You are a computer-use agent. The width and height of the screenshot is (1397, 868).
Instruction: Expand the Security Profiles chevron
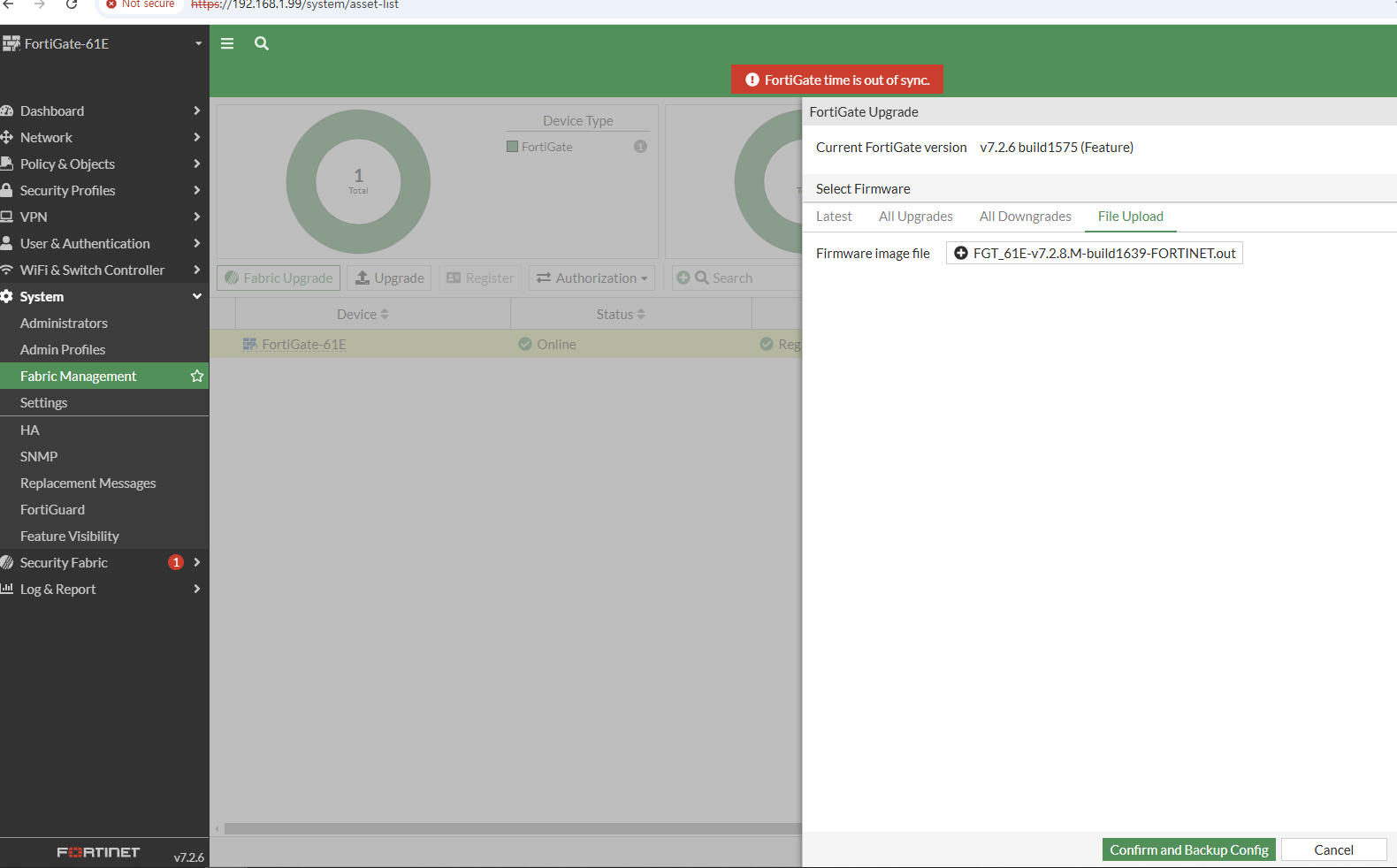click(x=196, y=190)
